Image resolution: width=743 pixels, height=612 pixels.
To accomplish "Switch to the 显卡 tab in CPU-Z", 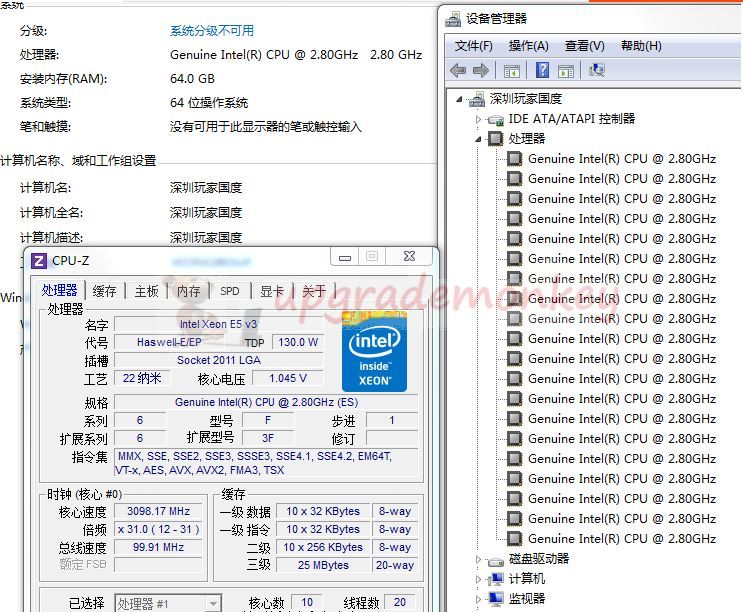I will point(272,291).
